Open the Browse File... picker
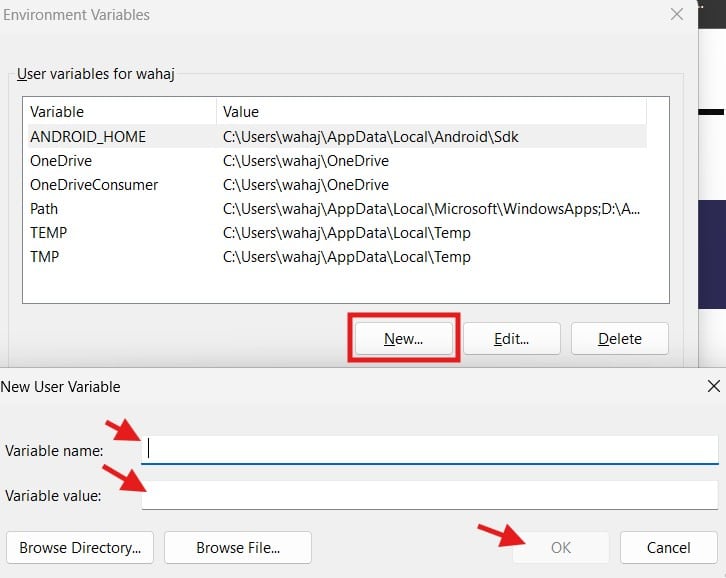 238,547
